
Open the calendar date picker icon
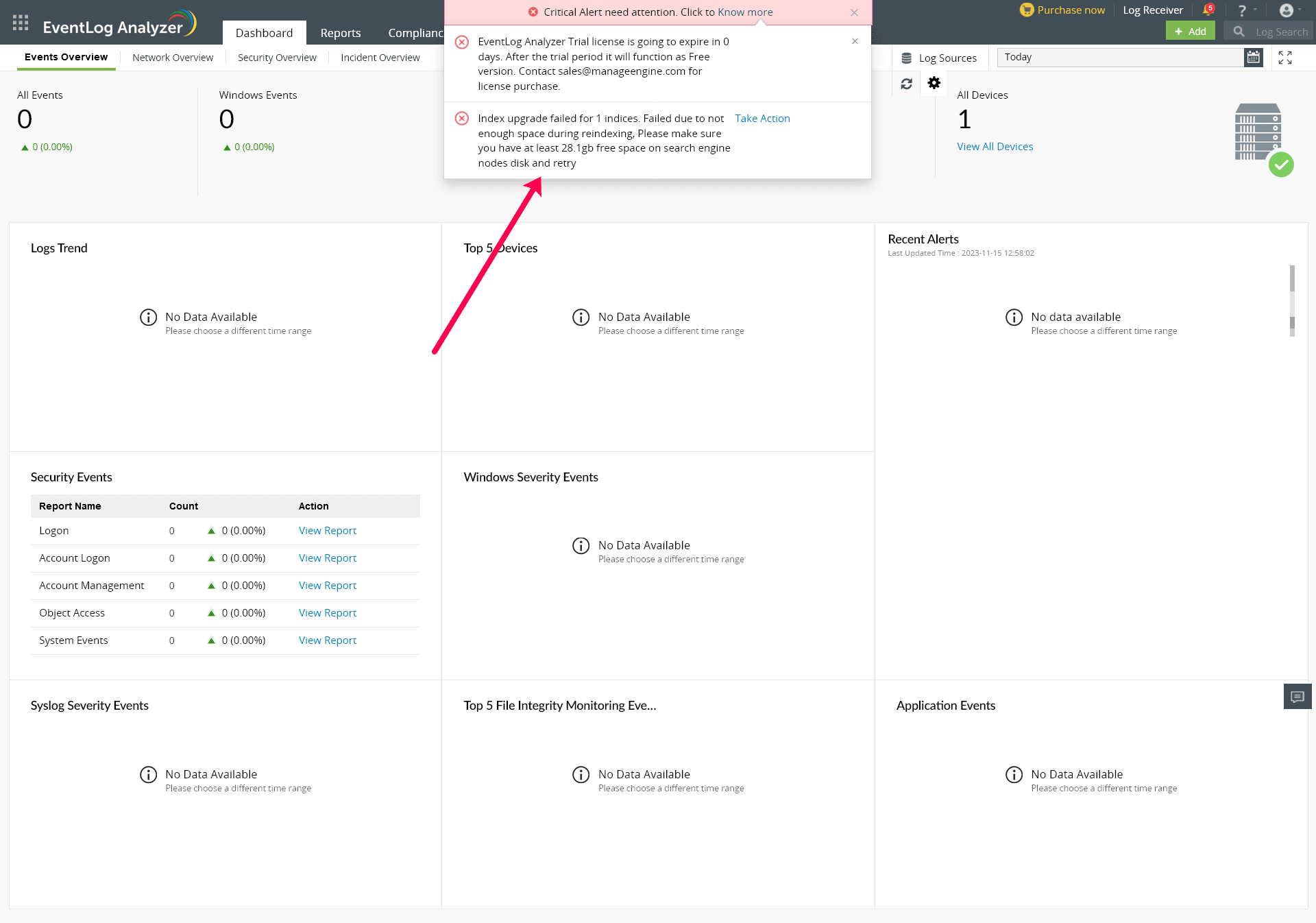point(1253,58)
